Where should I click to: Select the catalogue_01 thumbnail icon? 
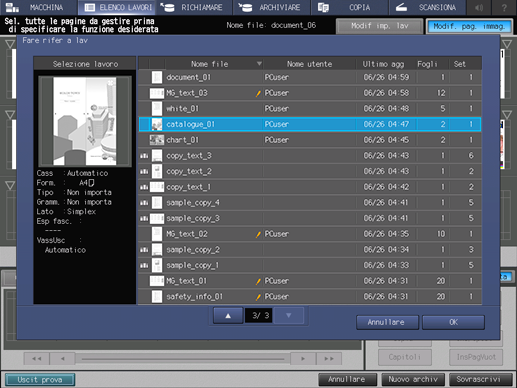pyautogui.click(x=157, y=124)
